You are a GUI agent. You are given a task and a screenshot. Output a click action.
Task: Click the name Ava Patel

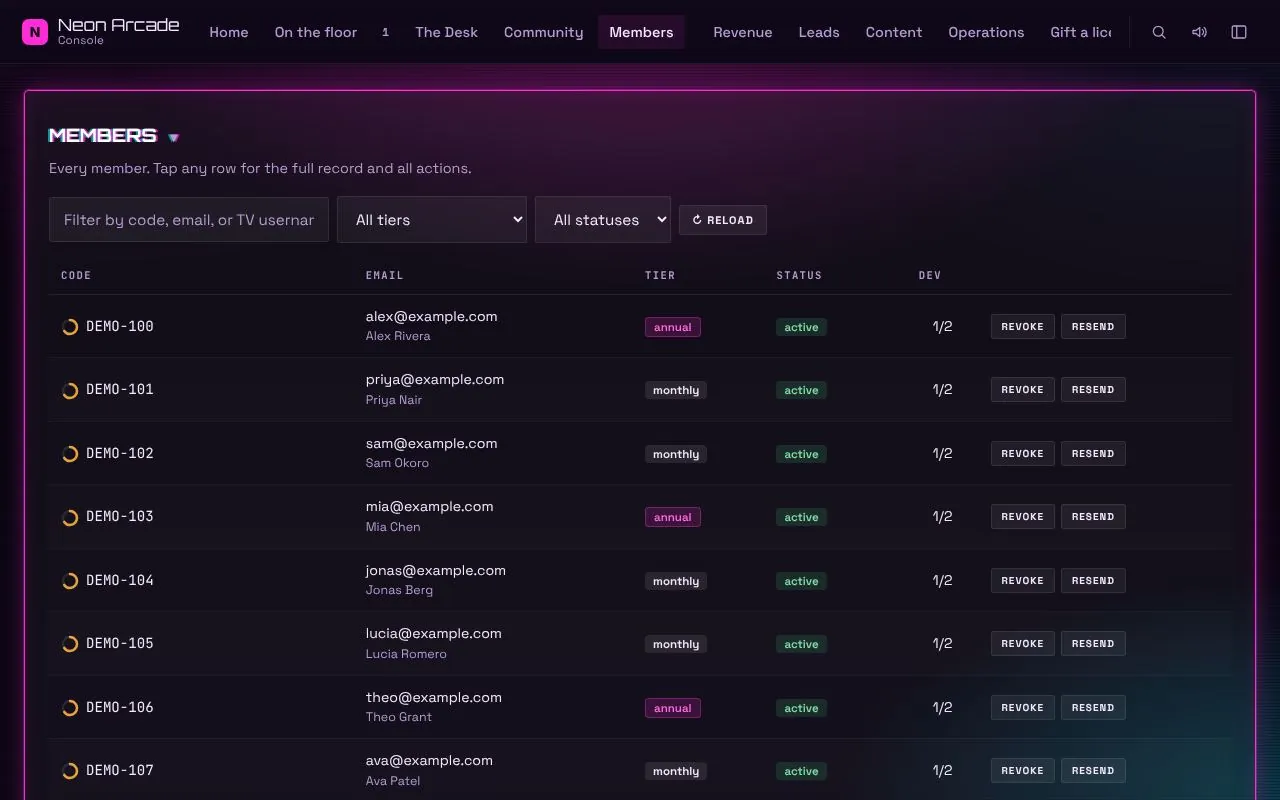pos(393,780)
